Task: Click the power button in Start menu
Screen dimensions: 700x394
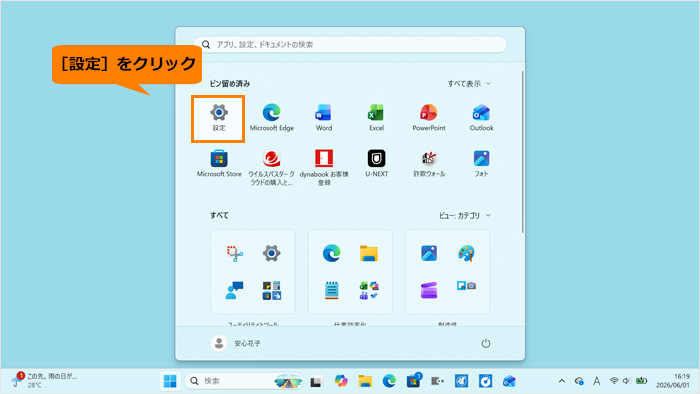Action: point(486,343)
